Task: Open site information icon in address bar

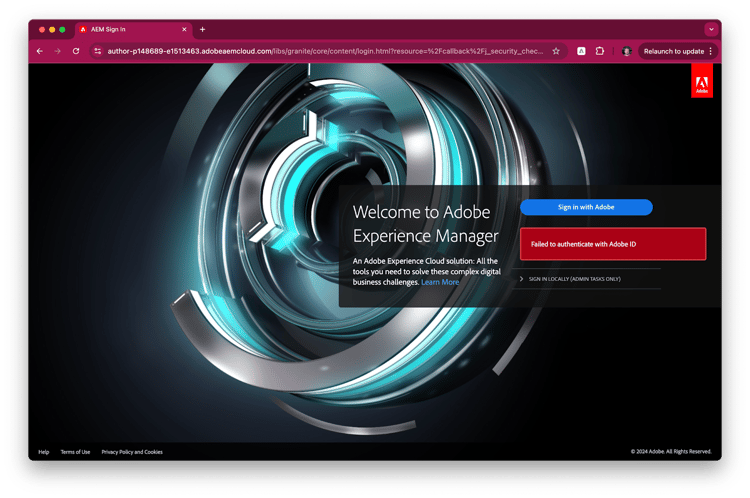Action: (98, 51)
